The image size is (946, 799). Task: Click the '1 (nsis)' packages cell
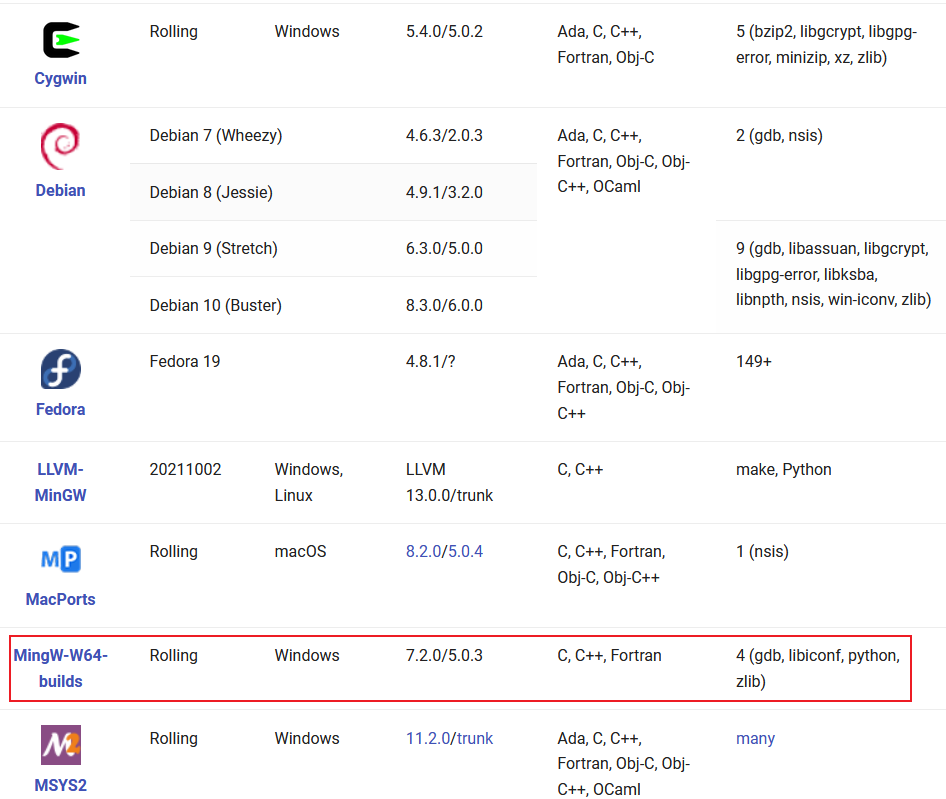762,552
